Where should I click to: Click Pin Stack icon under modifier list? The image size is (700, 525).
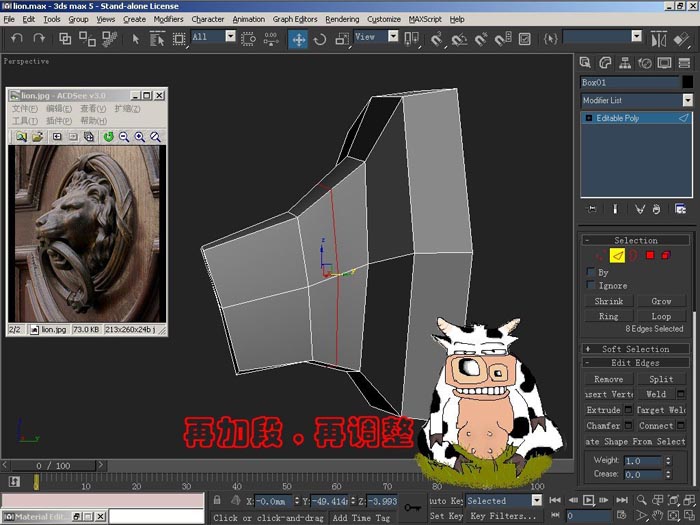coord(592,209)
